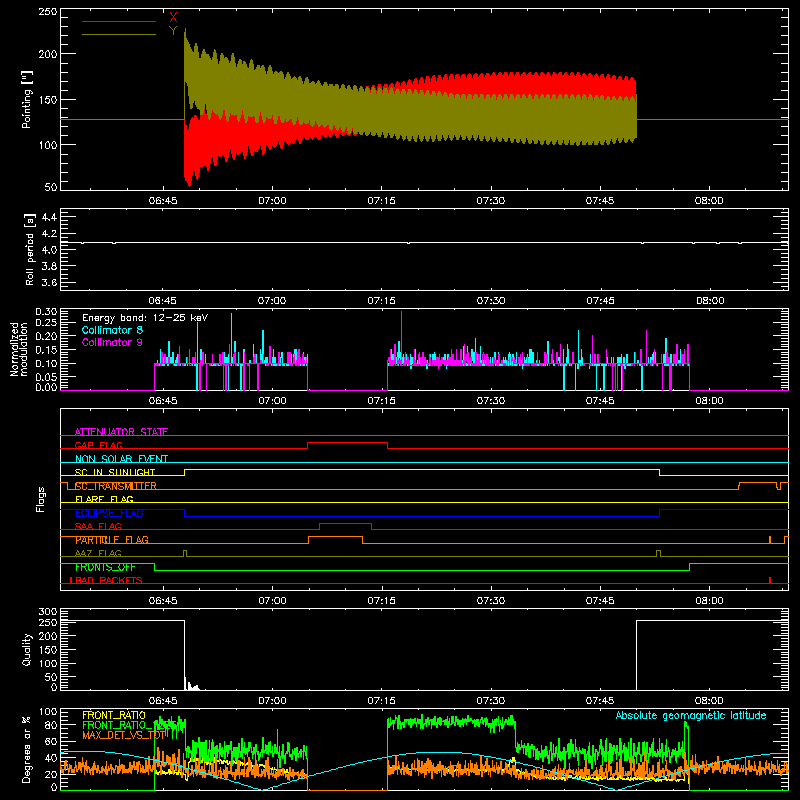This screenshot has width=800, height=800.
Task: Click the "Flags" vertical axis title
Action: point(40,499)
